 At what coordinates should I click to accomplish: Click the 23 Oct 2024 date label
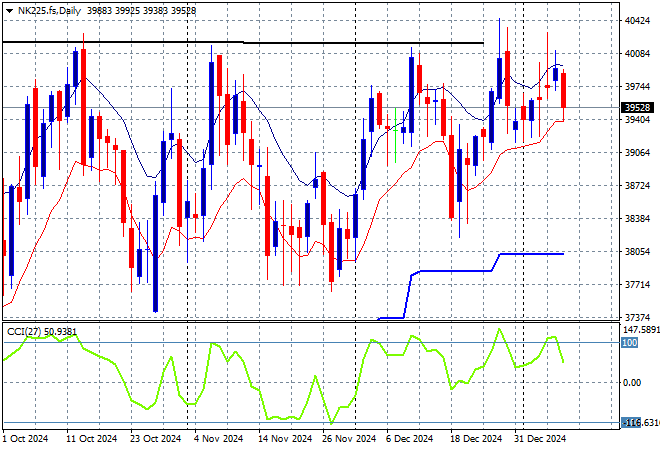[x=155, y=439]
